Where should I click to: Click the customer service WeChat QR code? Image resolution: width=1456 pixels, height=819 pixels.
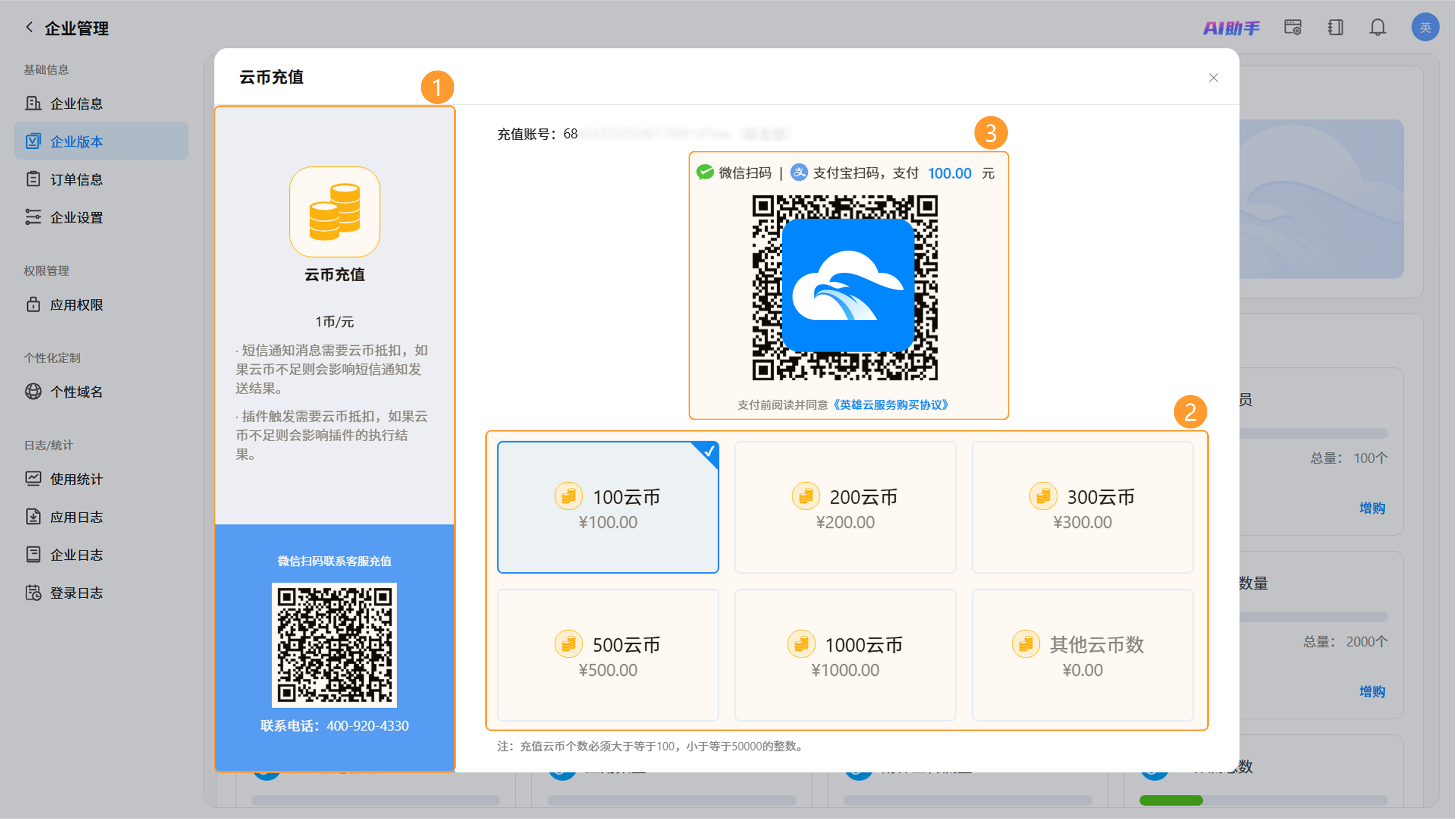(x=334, y=645)
